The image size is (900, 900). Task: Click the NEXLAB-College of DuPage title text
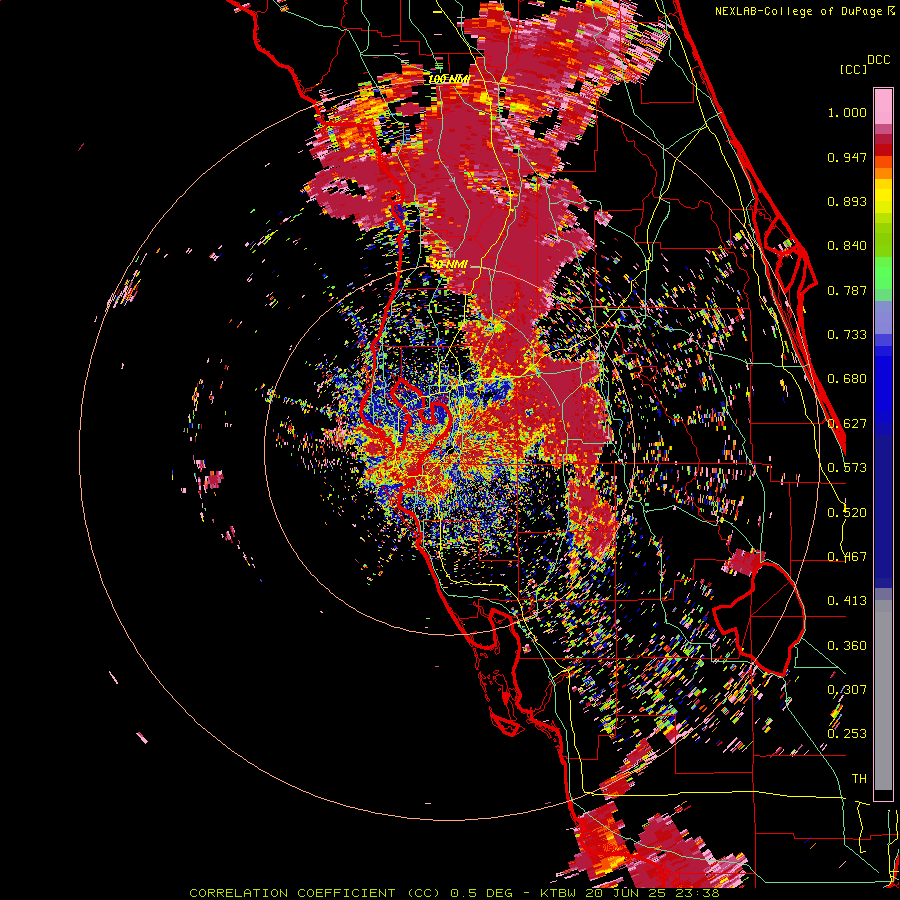click(x=800, y=11)
